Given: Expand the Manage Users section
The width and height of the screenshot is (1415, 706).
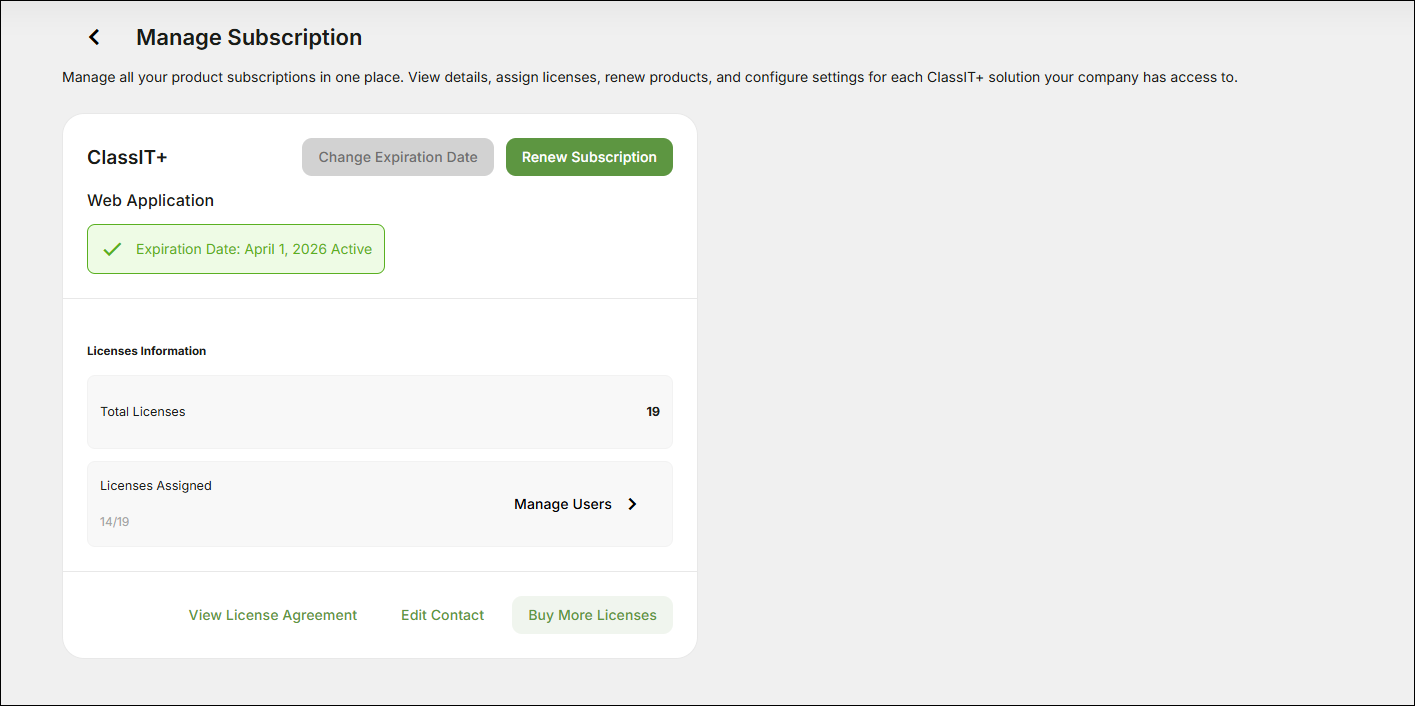Looking at the screenshot, I should (x=563, y=504).
